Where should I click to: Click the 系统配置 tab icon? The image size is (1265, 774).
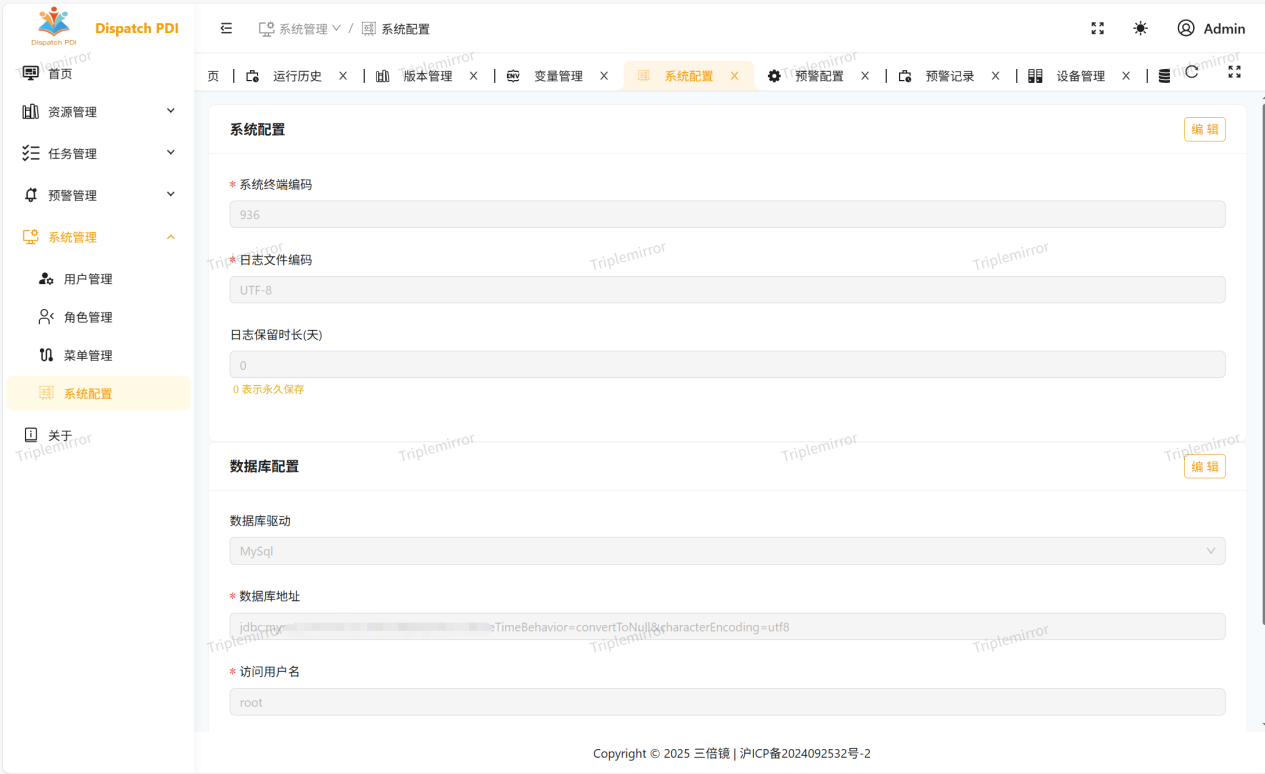pyautogui.click(x=643, y=76)
